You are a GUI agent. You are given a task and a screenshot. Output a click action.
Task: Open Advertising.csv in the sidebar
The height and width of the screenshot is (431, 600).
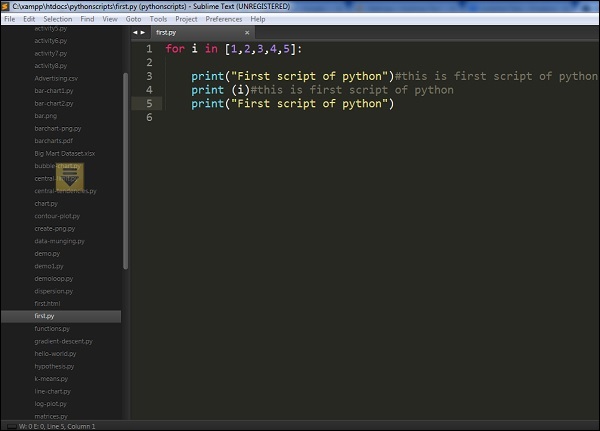point(56,78)
